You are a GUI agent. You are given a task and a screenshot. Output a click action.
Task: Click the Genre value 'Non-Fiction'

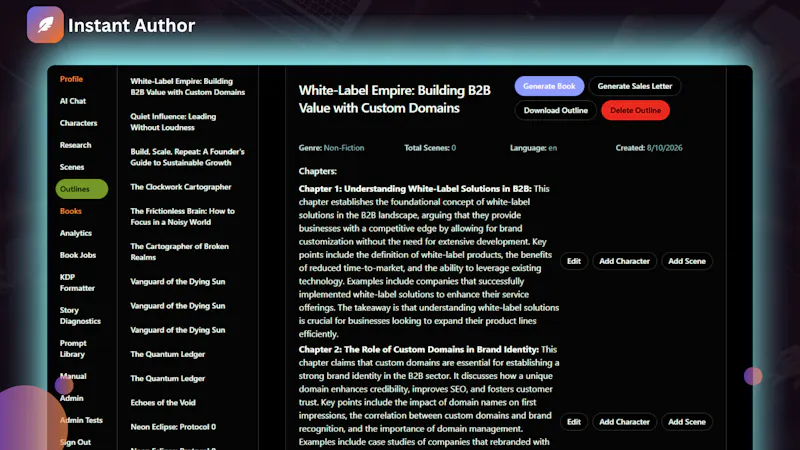(x=344, y=148)
